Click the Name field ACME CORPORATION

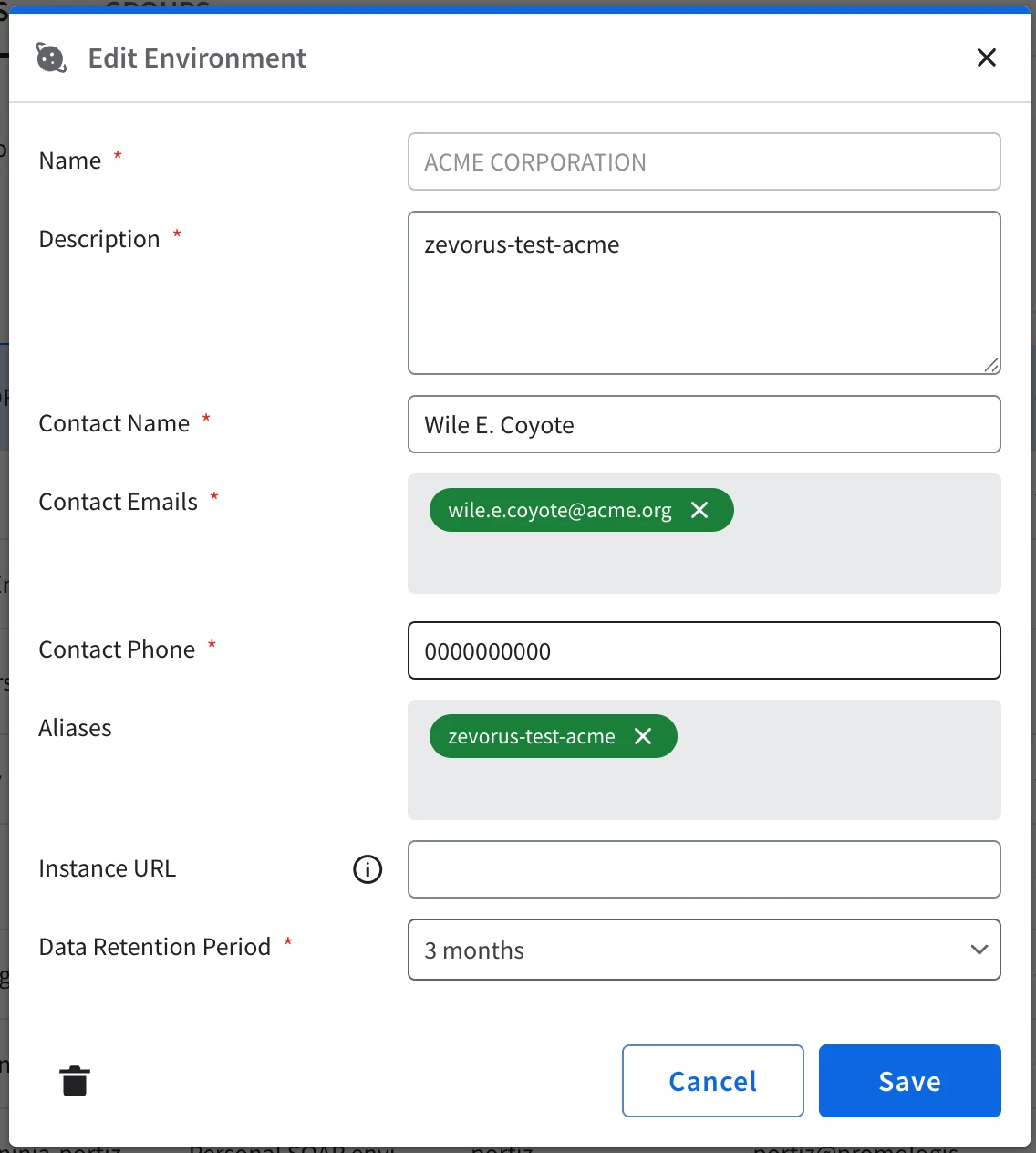(x=704, y=161)
